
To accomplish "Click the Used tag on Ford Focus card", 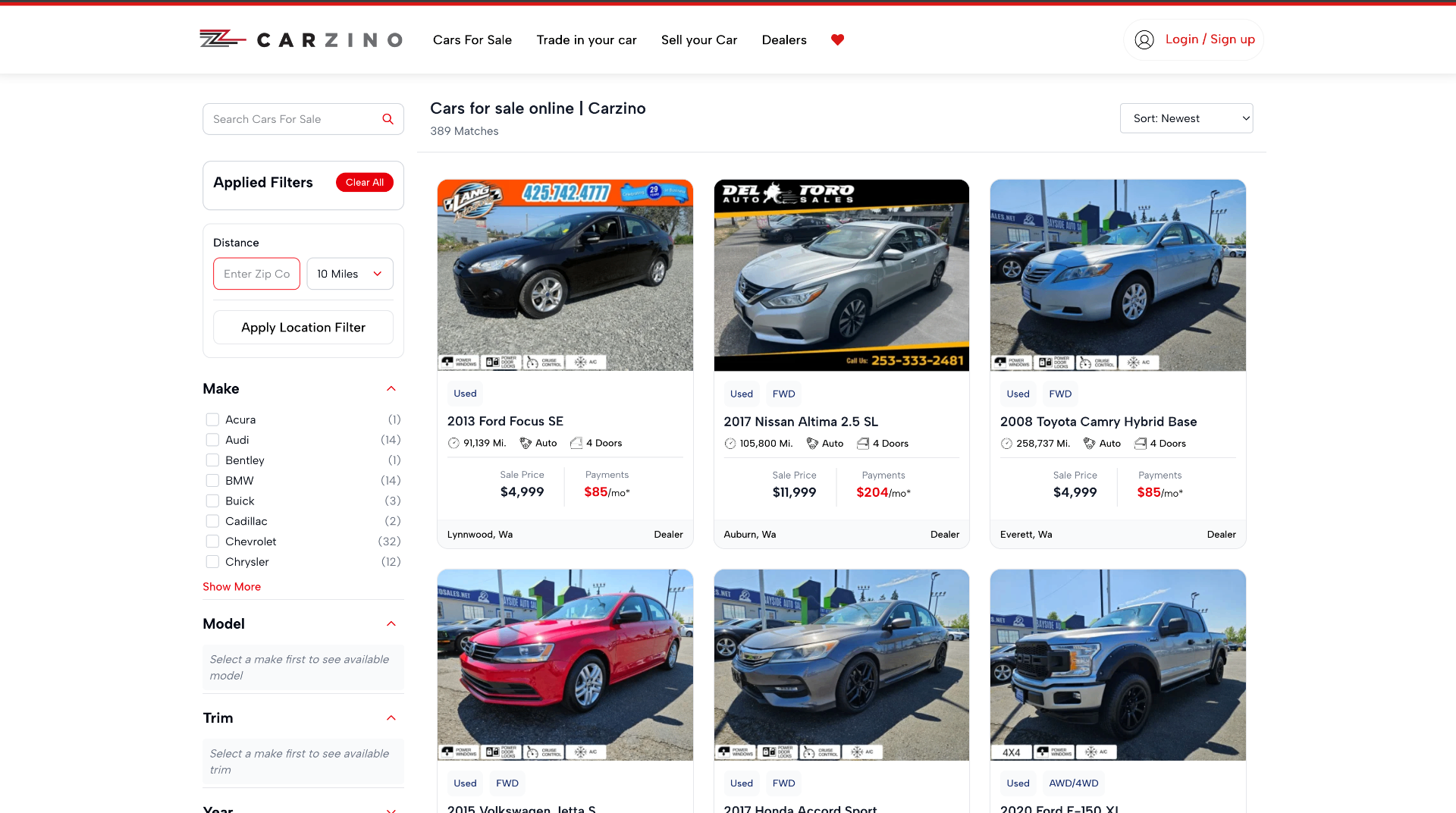I will pos(465,394).
